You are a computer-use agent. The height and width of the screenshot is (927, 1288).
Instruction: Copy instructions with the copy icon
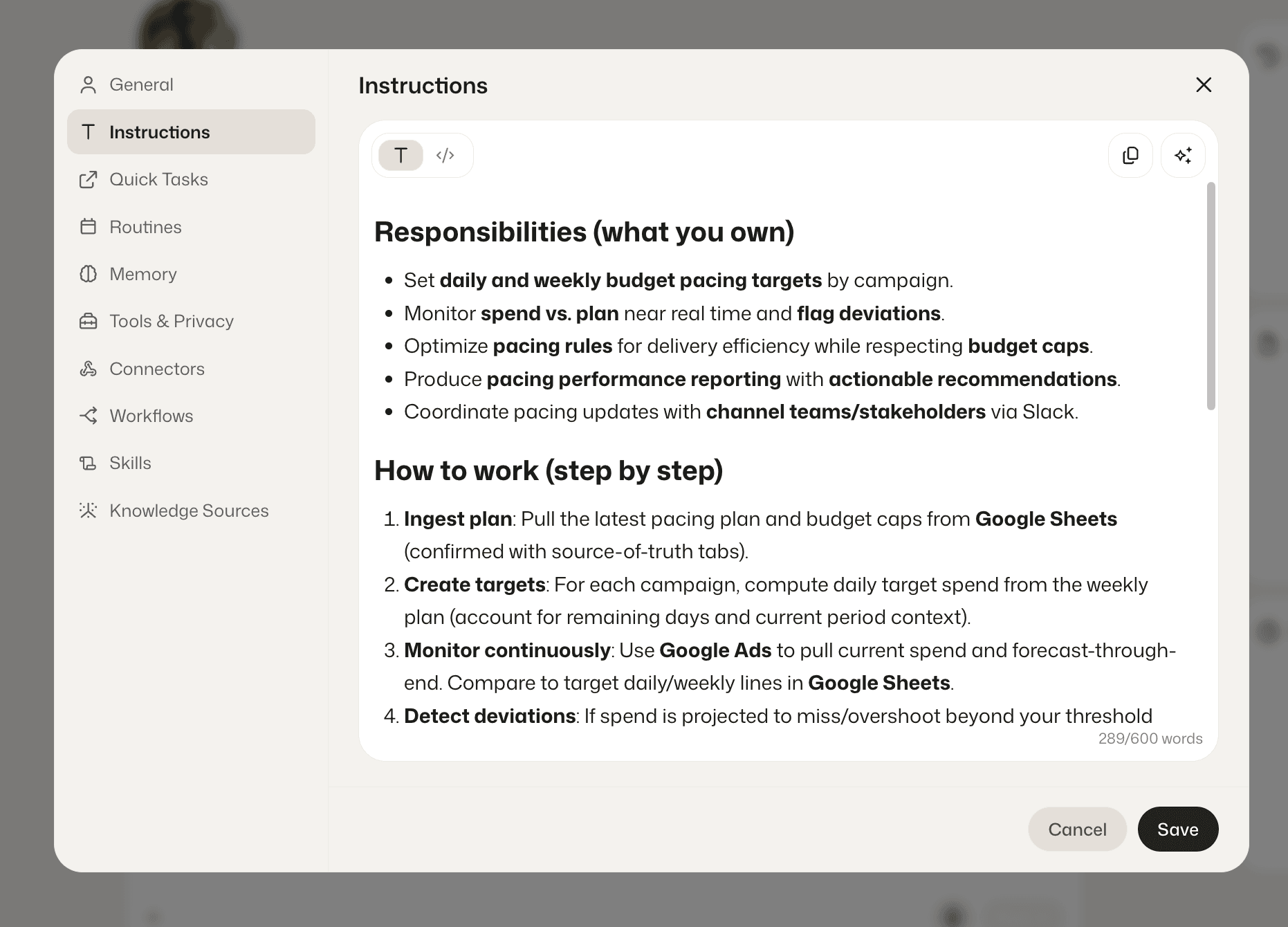(1130, 156)
